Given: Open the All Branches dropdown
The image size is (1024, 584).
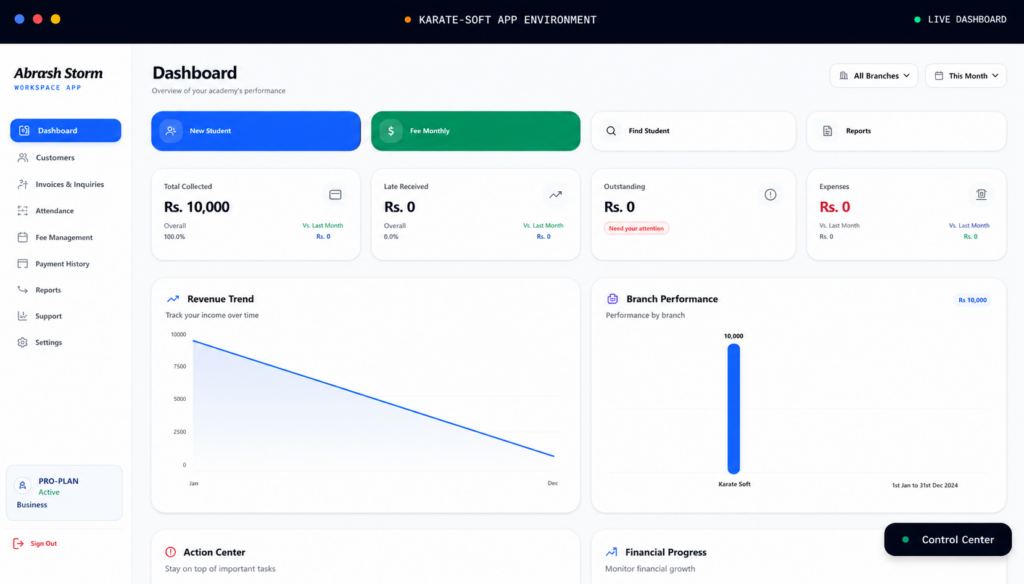Looking at the screenshot, I should point(874,76).
